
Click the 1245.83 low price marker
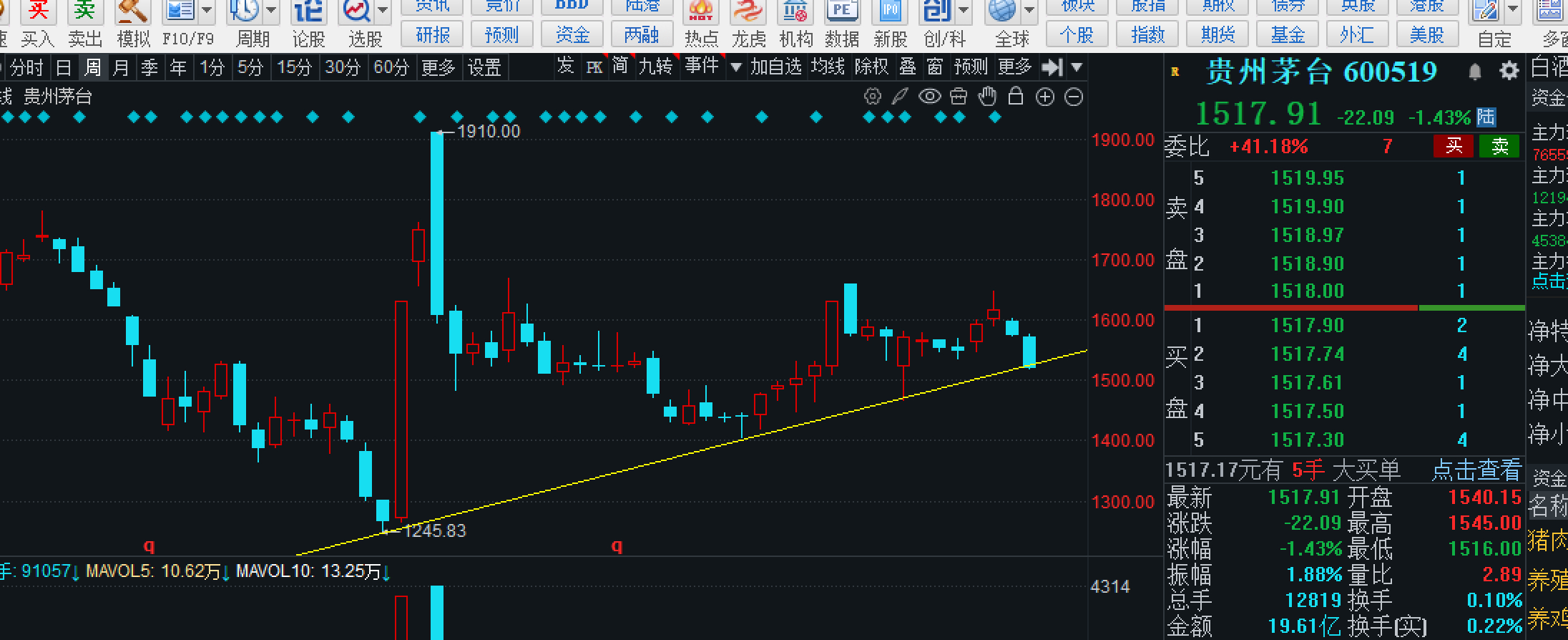(435, 530)
